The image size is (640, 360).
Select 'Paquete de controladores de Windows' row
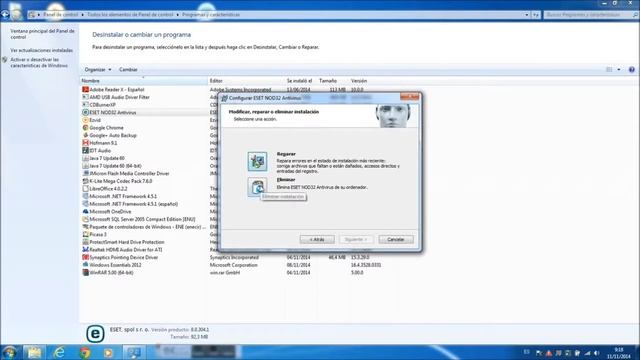(144, 227)
